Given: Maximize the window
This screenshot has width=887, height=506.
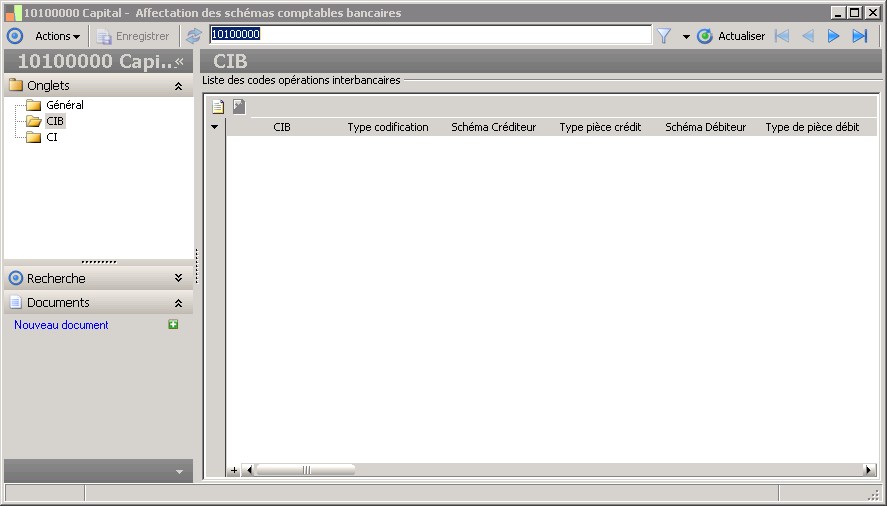Looking at the screenshot, I should point(855,12).
